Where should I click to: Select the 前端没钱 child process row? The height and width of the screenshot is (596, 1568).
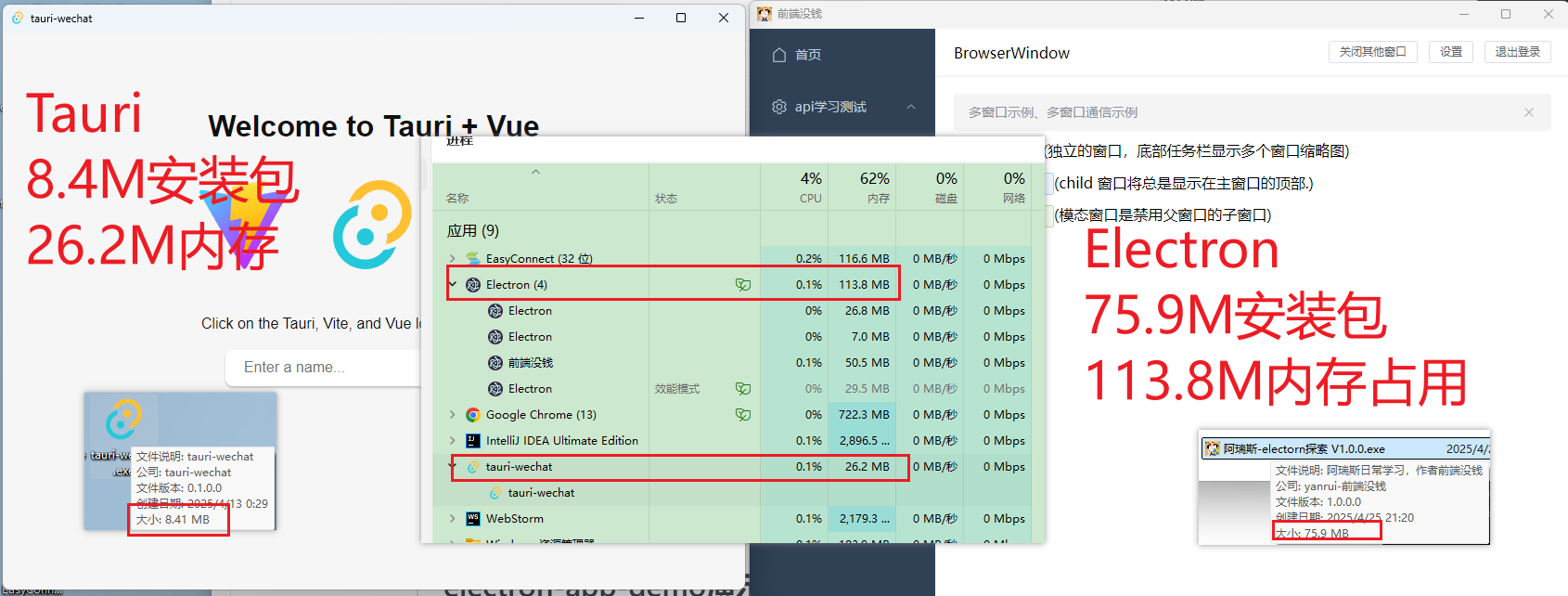coord(733,363)
